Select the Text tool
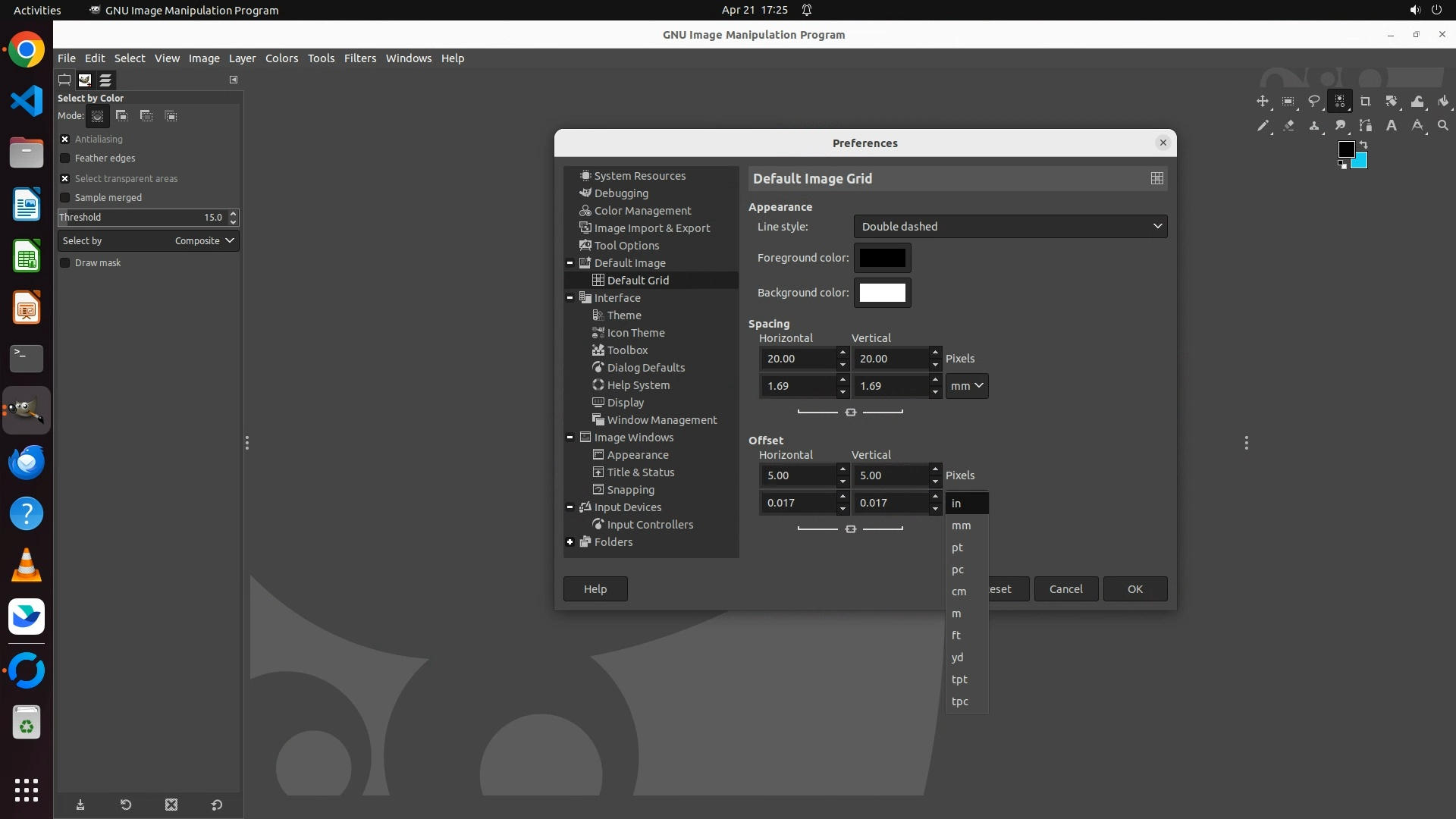The image size is (1456, 819). pyautogui.click(x=1392, y=126)
